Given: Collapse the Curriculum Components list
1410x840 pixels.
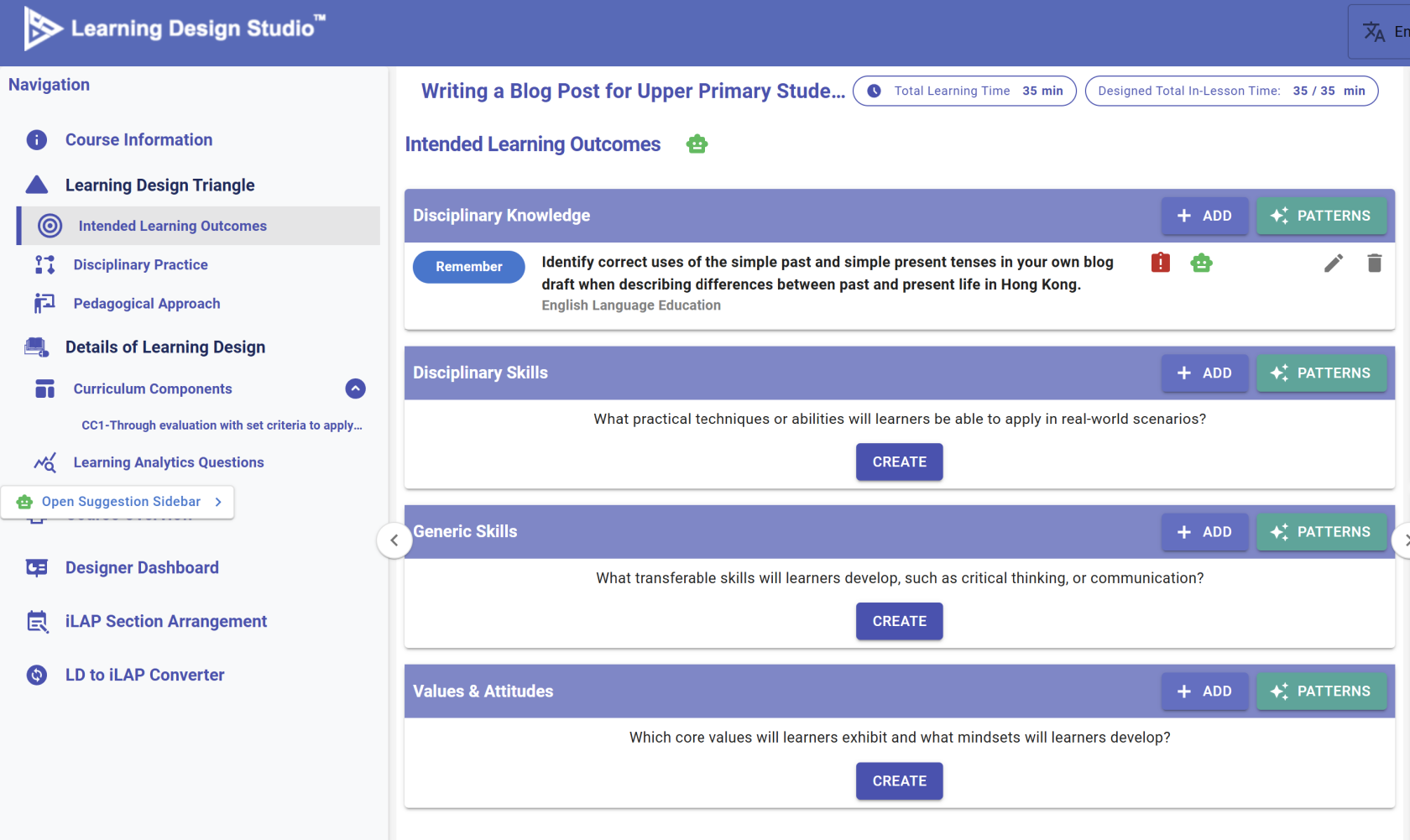Looking at the screenshot, I should pyautogui.click(x=356, y=389).
